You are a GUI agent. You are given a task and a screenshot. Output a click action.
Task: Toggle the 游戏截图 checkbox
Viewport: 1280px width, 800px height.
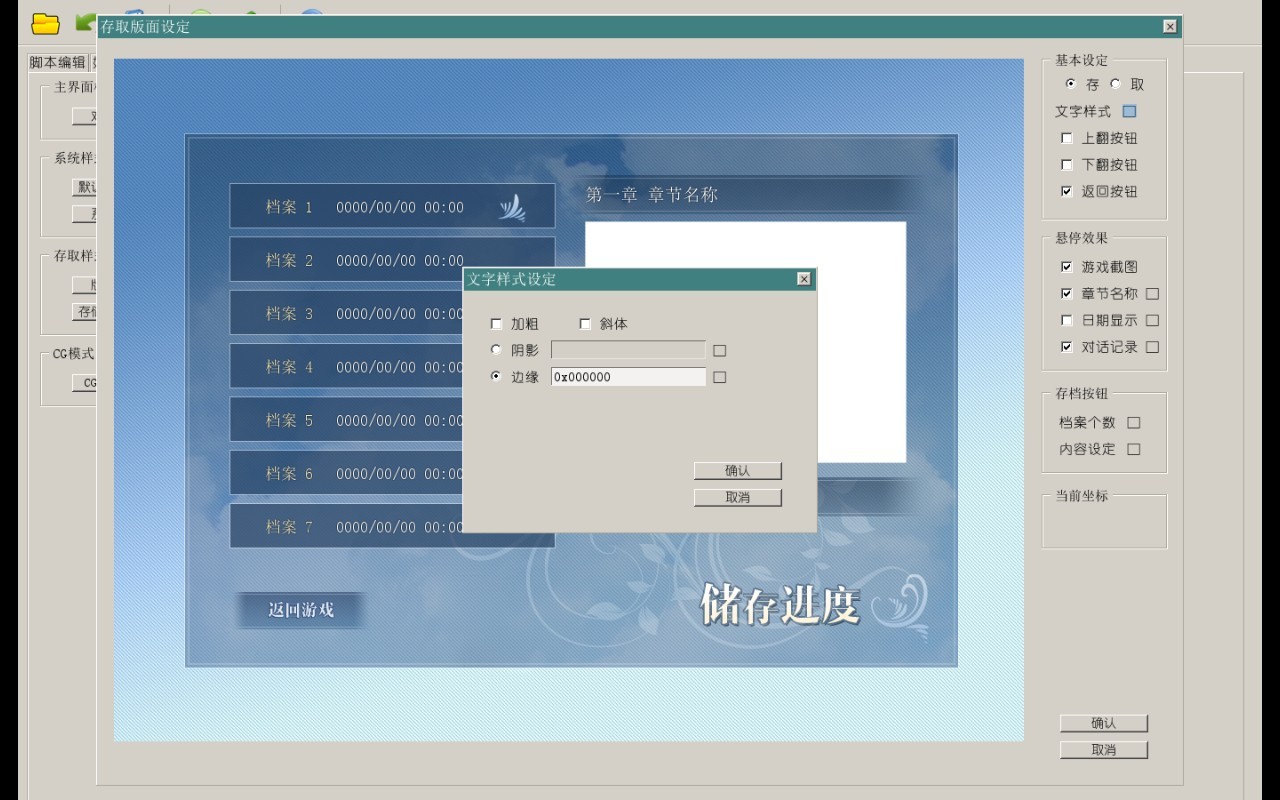[1067, 267]
